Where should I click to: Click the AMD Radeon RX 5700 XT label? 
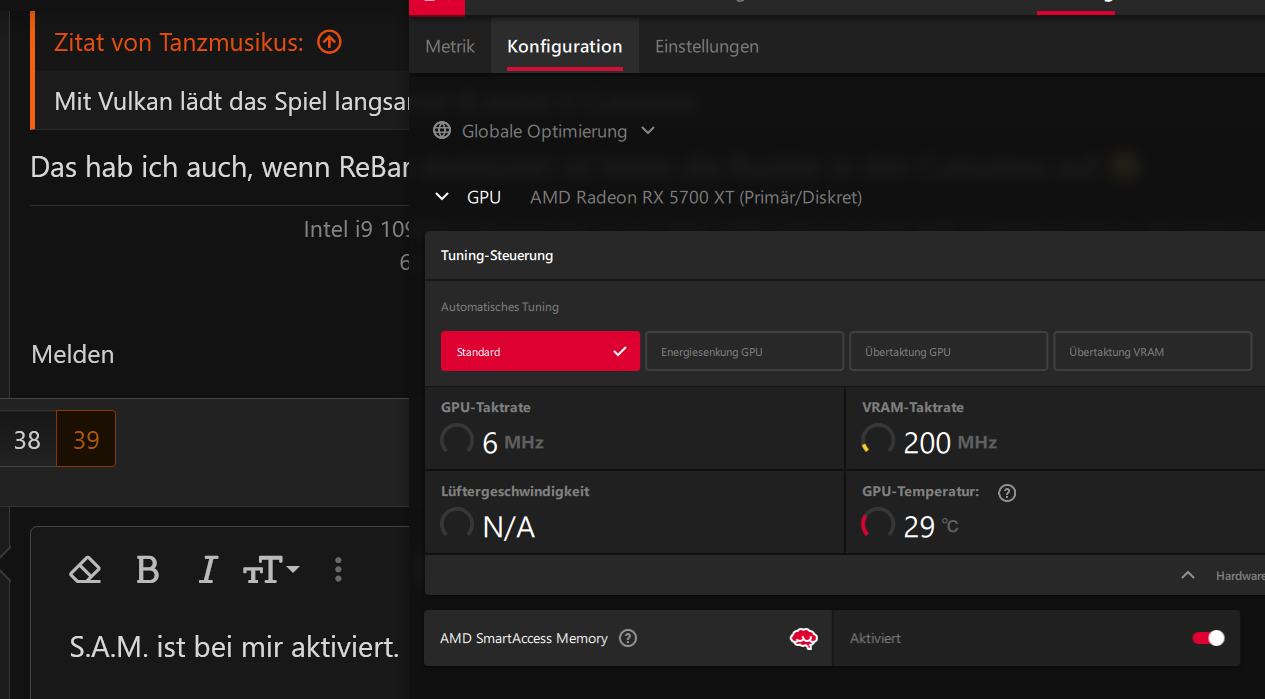coord(696,198)
